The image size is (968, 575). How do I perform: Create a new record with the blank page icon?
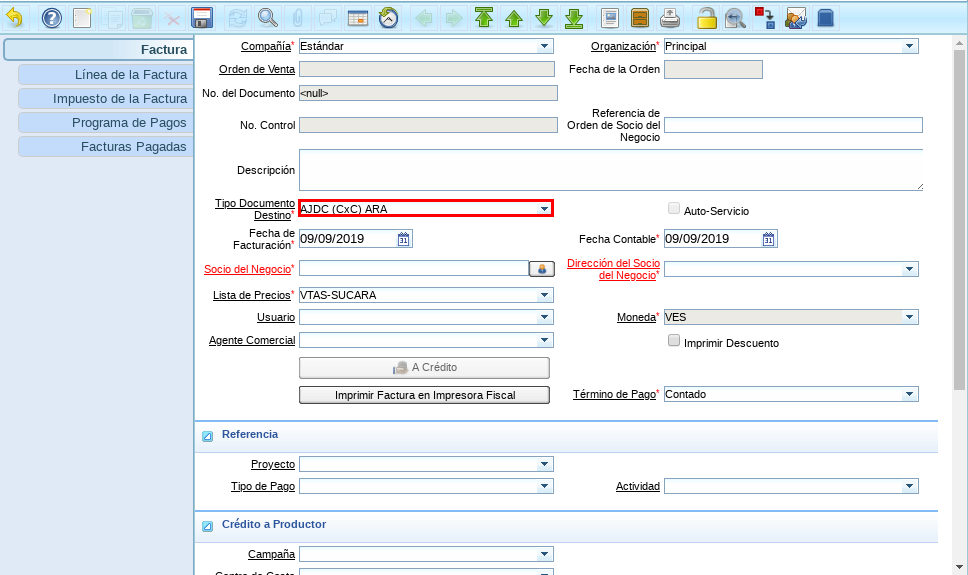point(82,18)
